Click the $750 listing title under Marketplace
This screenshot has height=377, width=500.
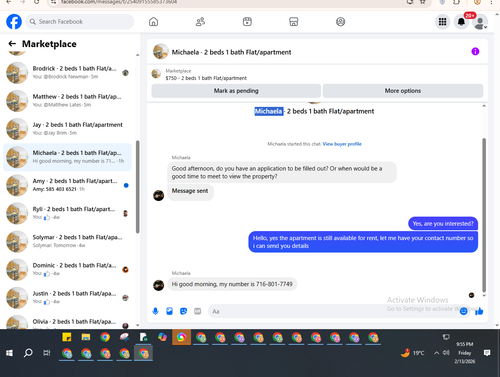[206, 78]
